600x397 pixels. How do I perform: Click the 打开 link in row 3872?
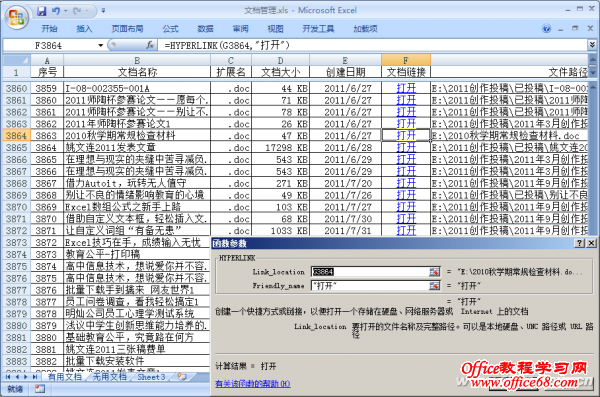click(406, 230)
